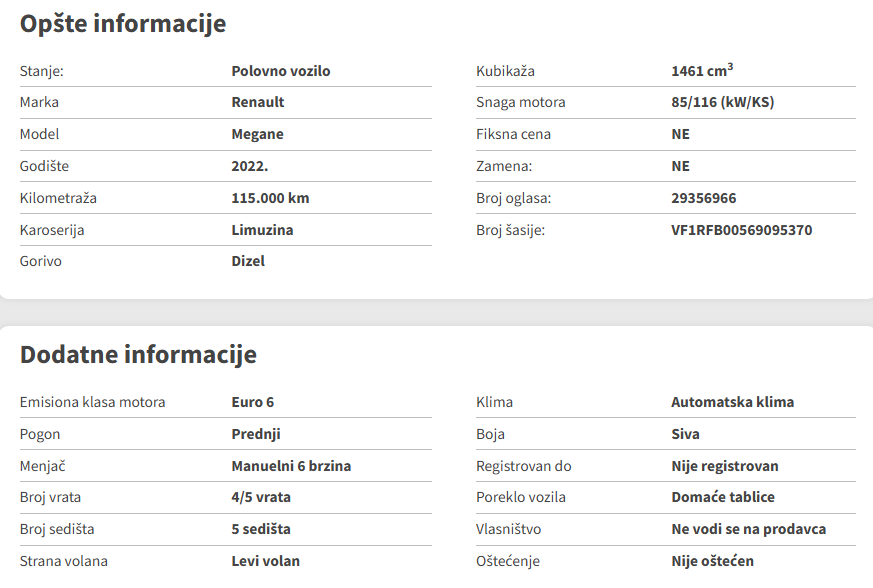Select the body type 'Limuzina'

click(x=262, y=230)
